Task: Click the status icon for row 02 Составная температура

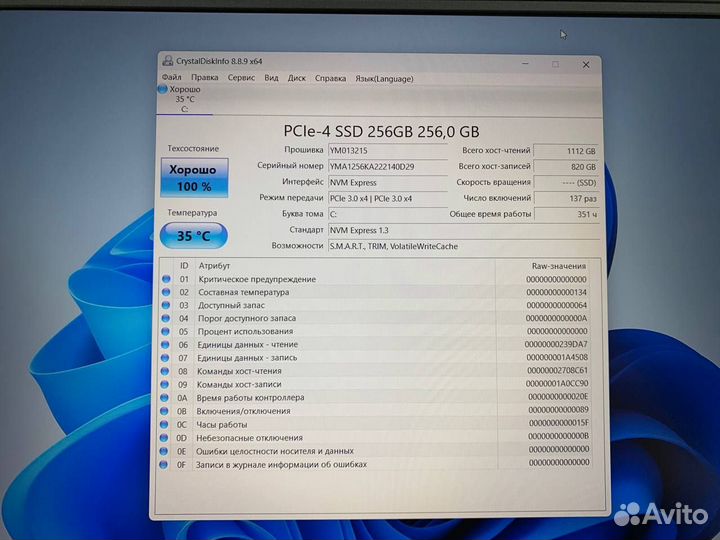Action: coord(166,292)
